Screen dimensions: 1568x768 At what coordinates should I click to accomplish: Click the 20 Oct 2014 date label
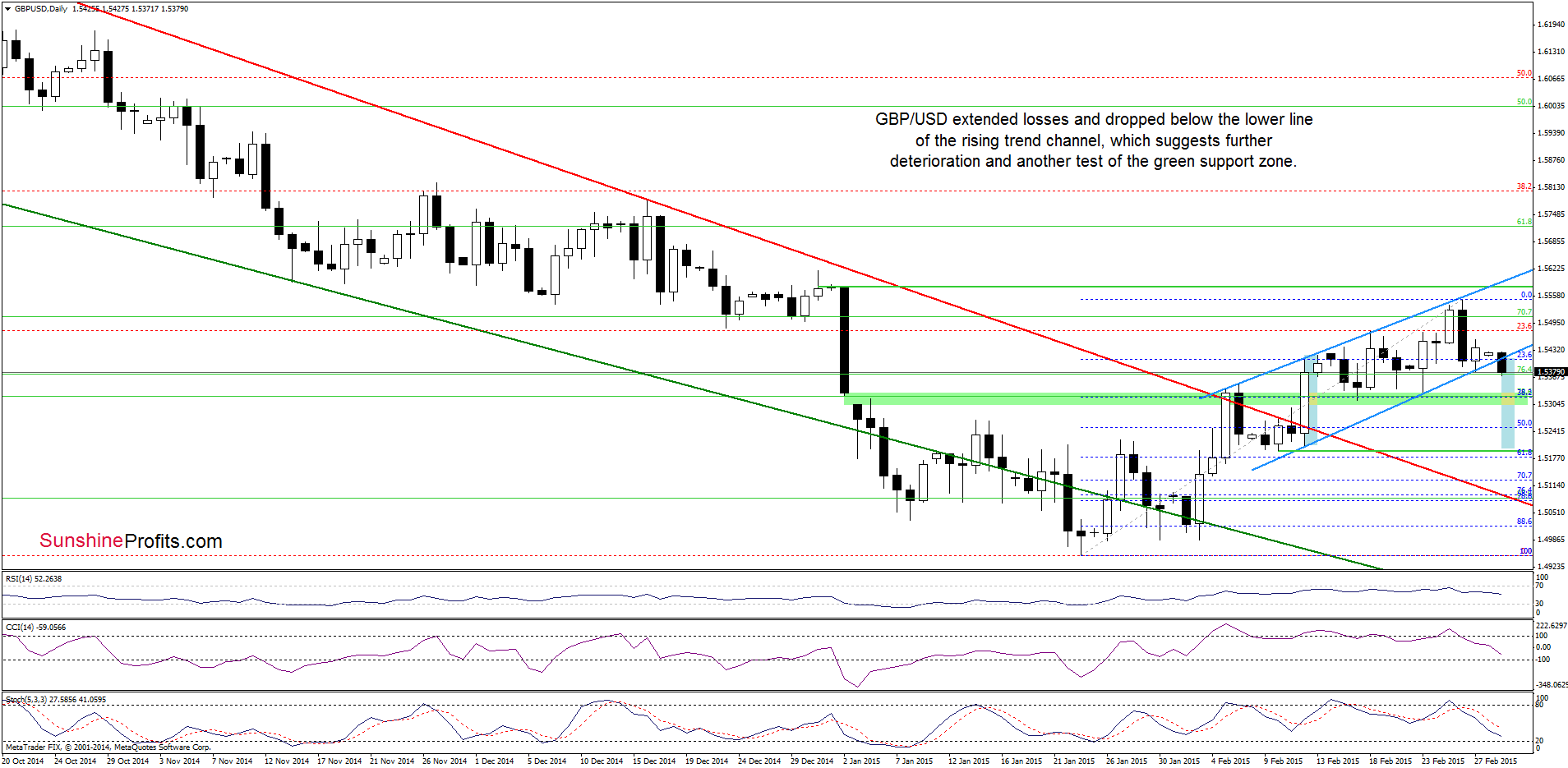(23, 761)
